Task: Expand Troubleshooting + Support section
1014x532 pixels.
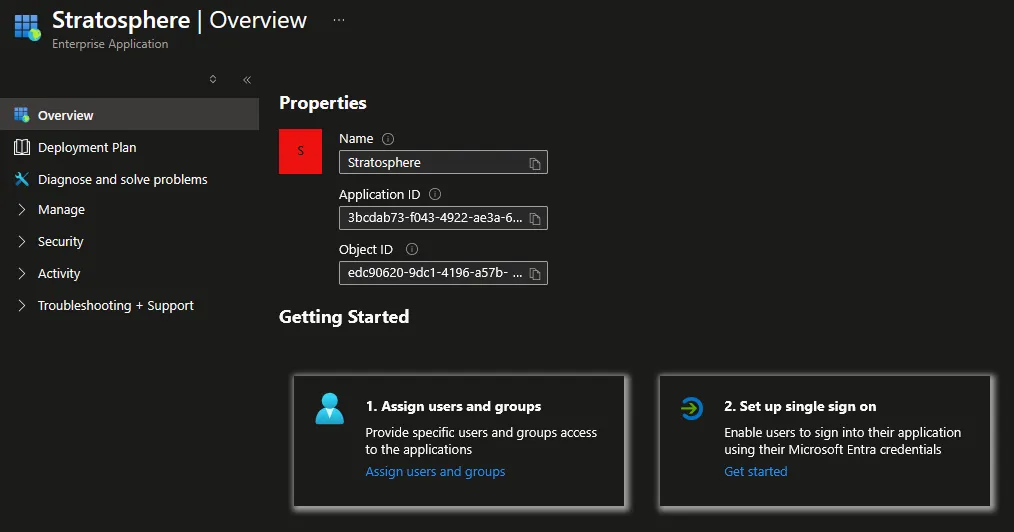Action: click(x=22, y=305)
